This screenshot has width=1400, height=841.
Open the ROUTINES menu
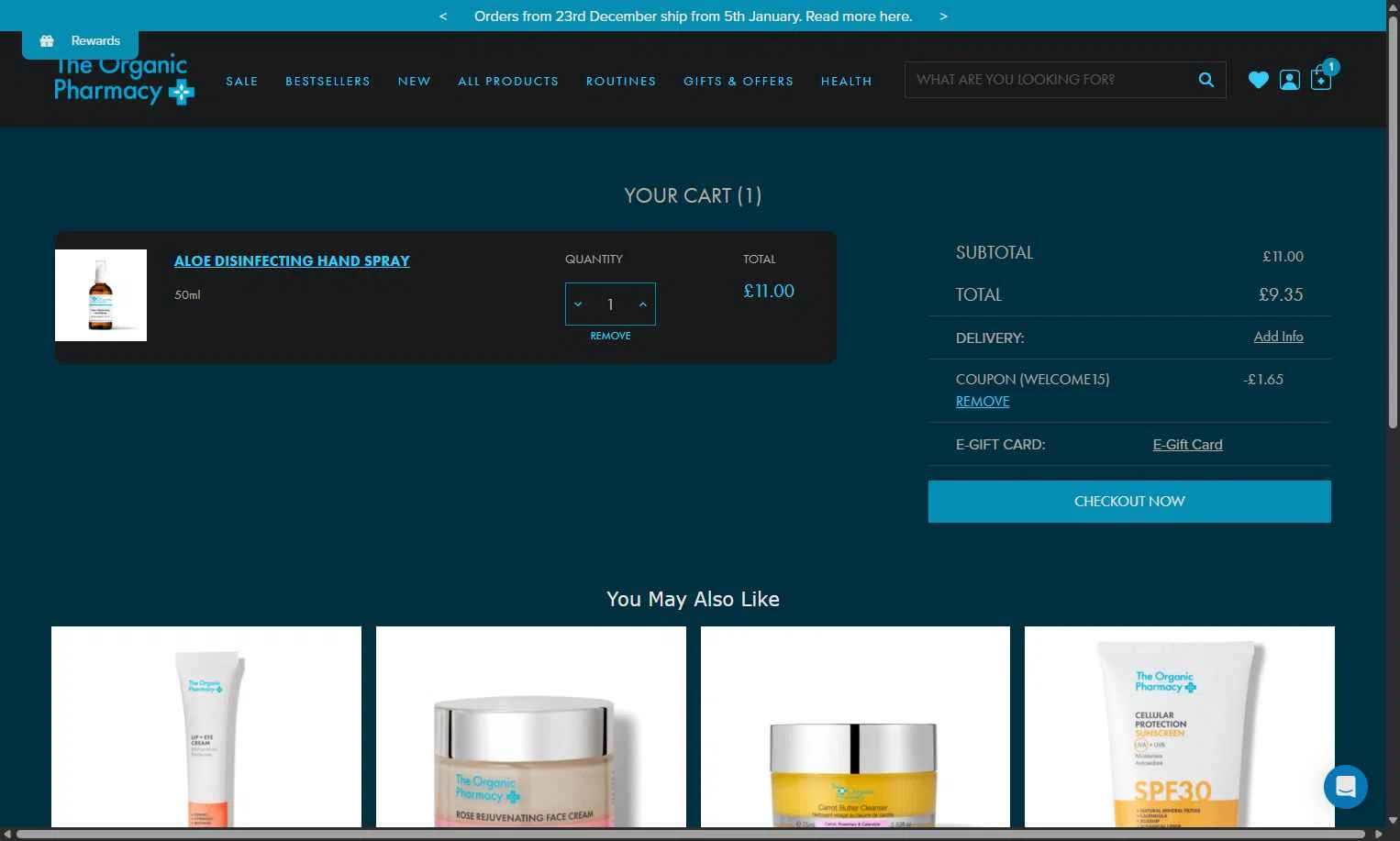pos(621,81)
